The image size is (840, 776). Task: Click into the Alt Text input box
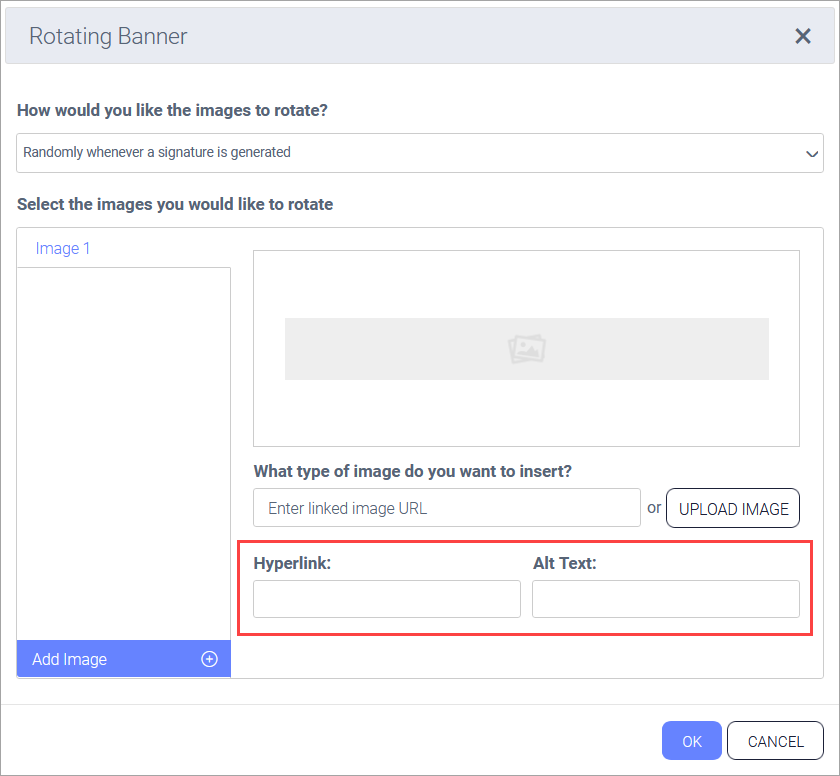[665, 599]
